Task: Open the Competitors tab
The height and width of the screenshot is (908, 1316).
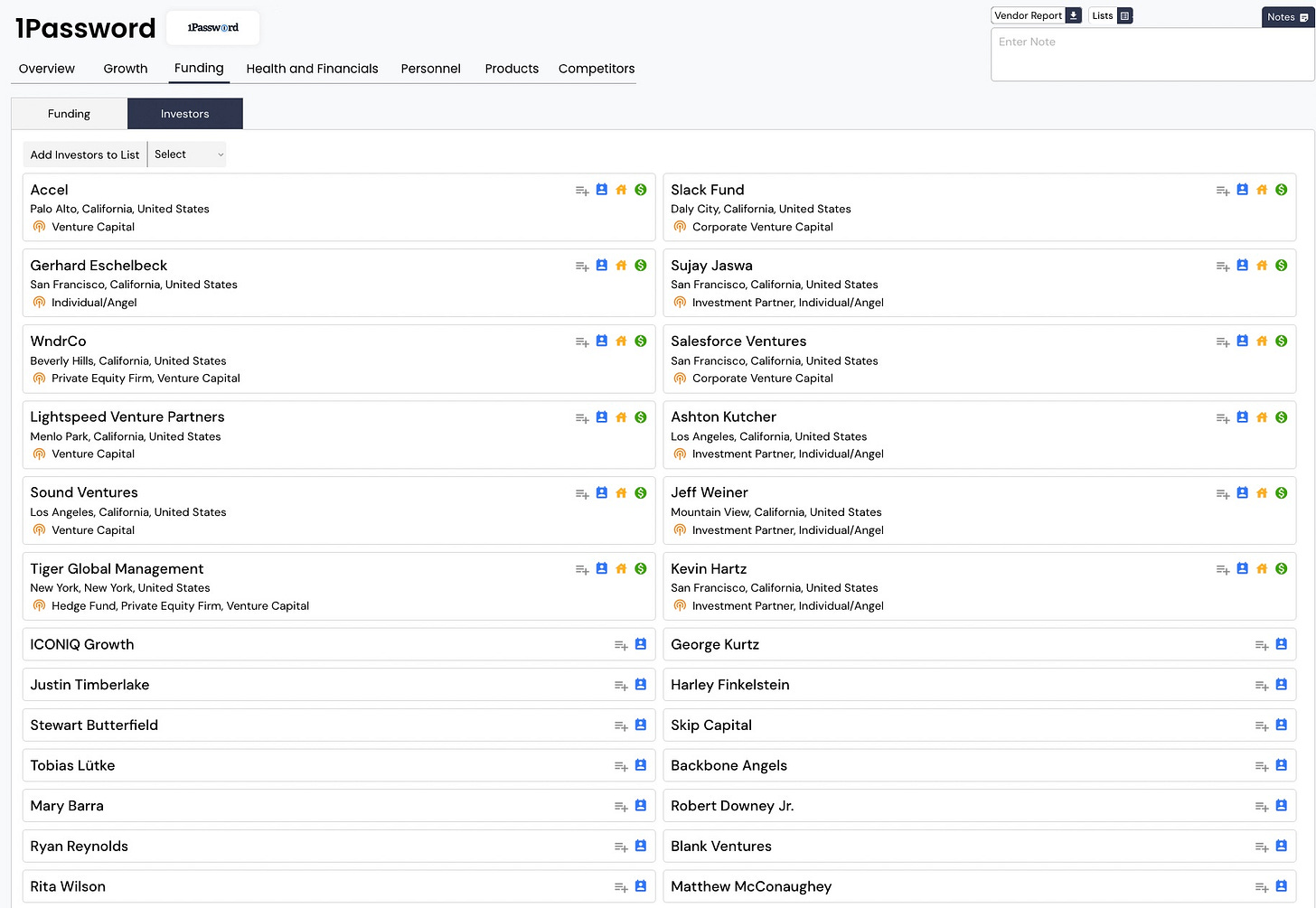Action: point(597,69)
